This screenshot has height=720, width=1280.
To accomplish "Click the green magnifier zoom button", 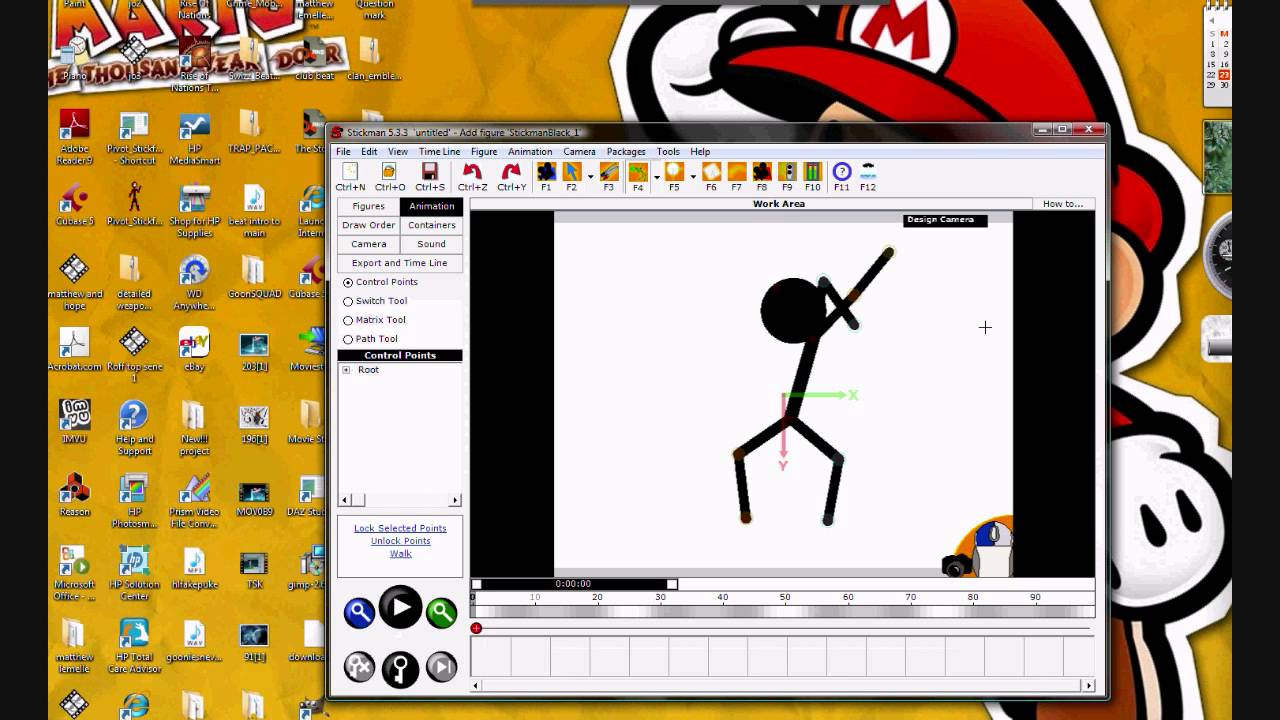I will (x=441, y=612).
